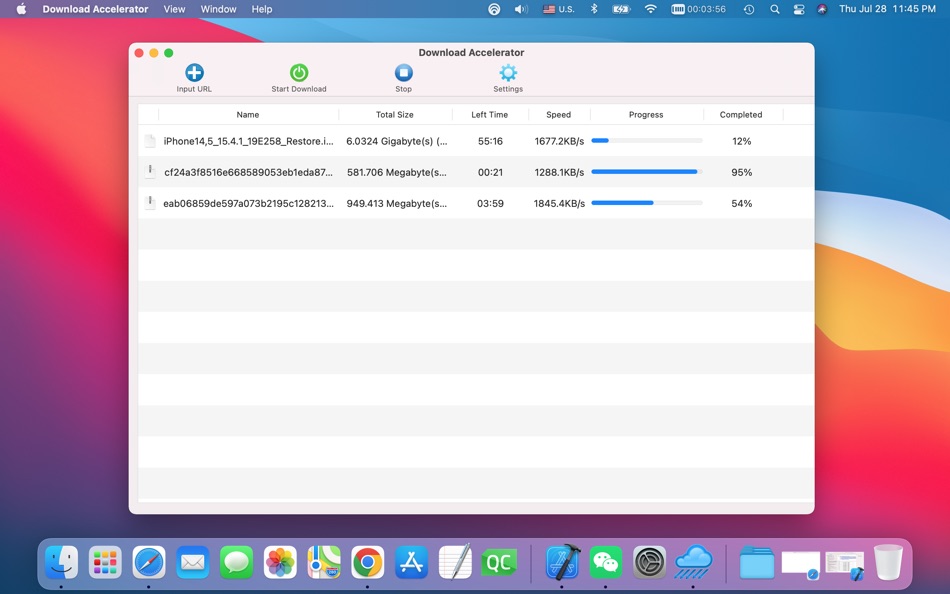Select the cf24a3f8516e668589053eb1eda87 file name
Screen dimensions: 950x594
coord(248,172)
